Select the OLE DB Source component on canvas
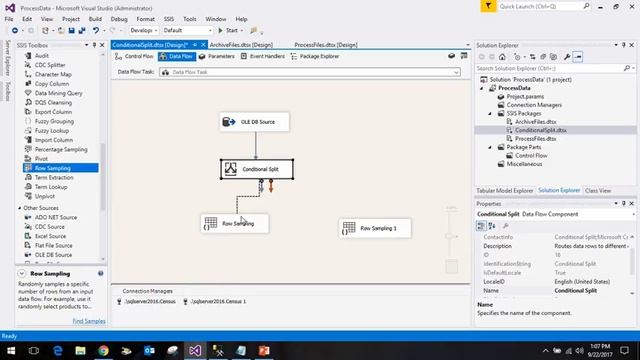Viewport: 640px width, 360px height. point(254,122)
